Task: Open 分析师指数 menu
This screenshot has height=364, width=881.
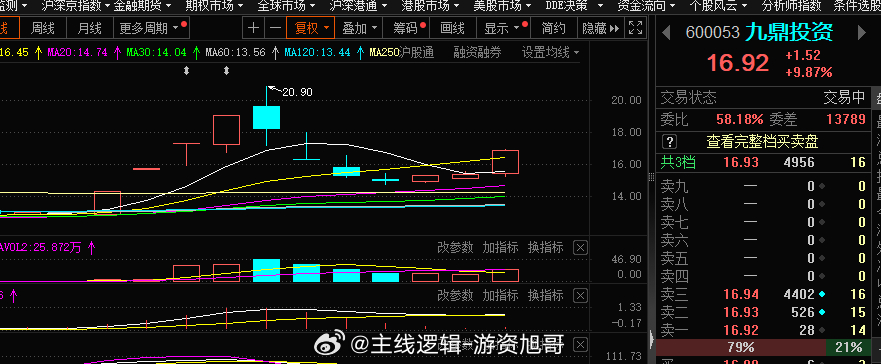Action: click(x=791, y=6)
